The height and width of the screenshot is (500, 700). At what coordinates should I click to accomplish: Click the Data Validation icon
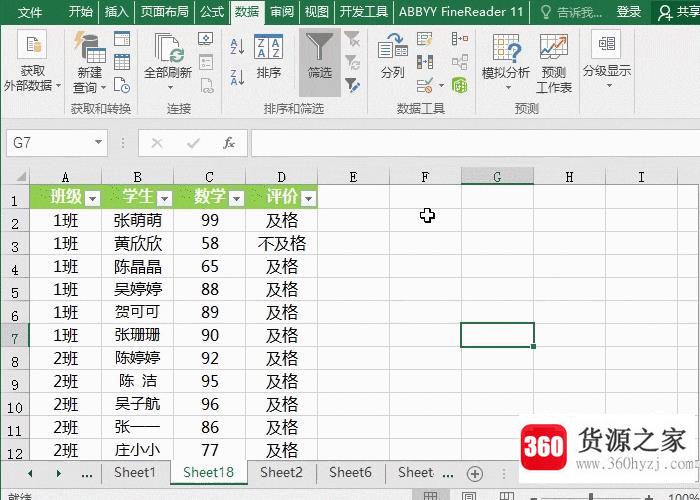(x=425, y=85)
